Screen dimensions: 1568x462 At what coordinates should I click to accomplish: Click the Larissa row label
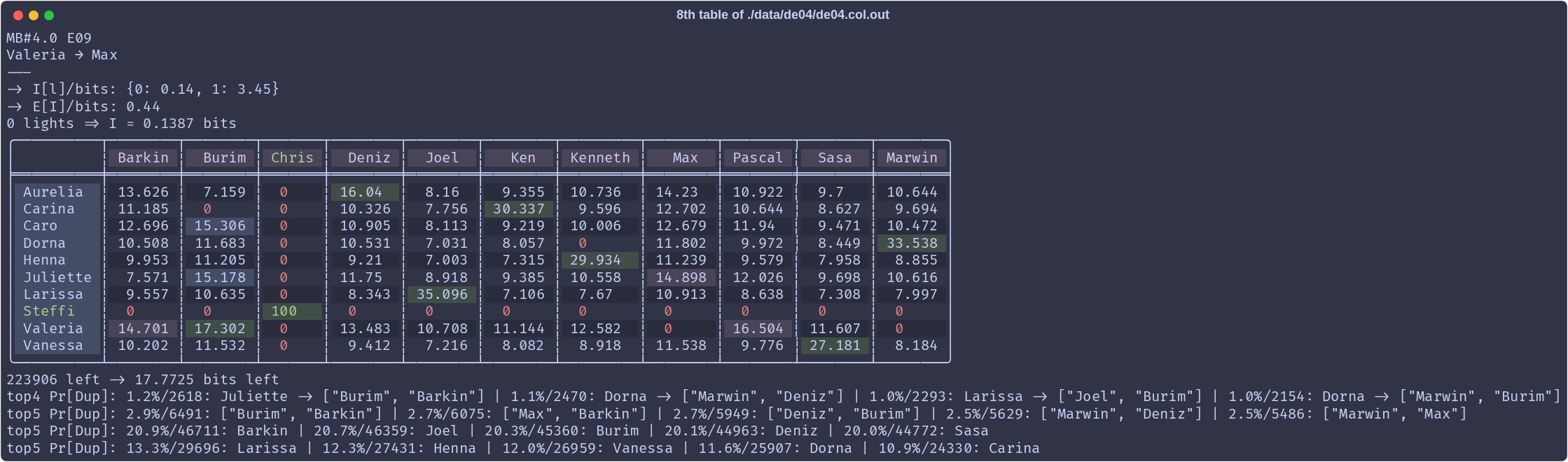coord(57,294)
